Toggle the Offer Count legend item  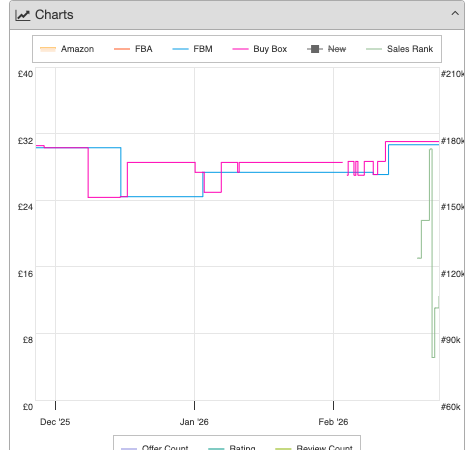[x=155, y=447]
